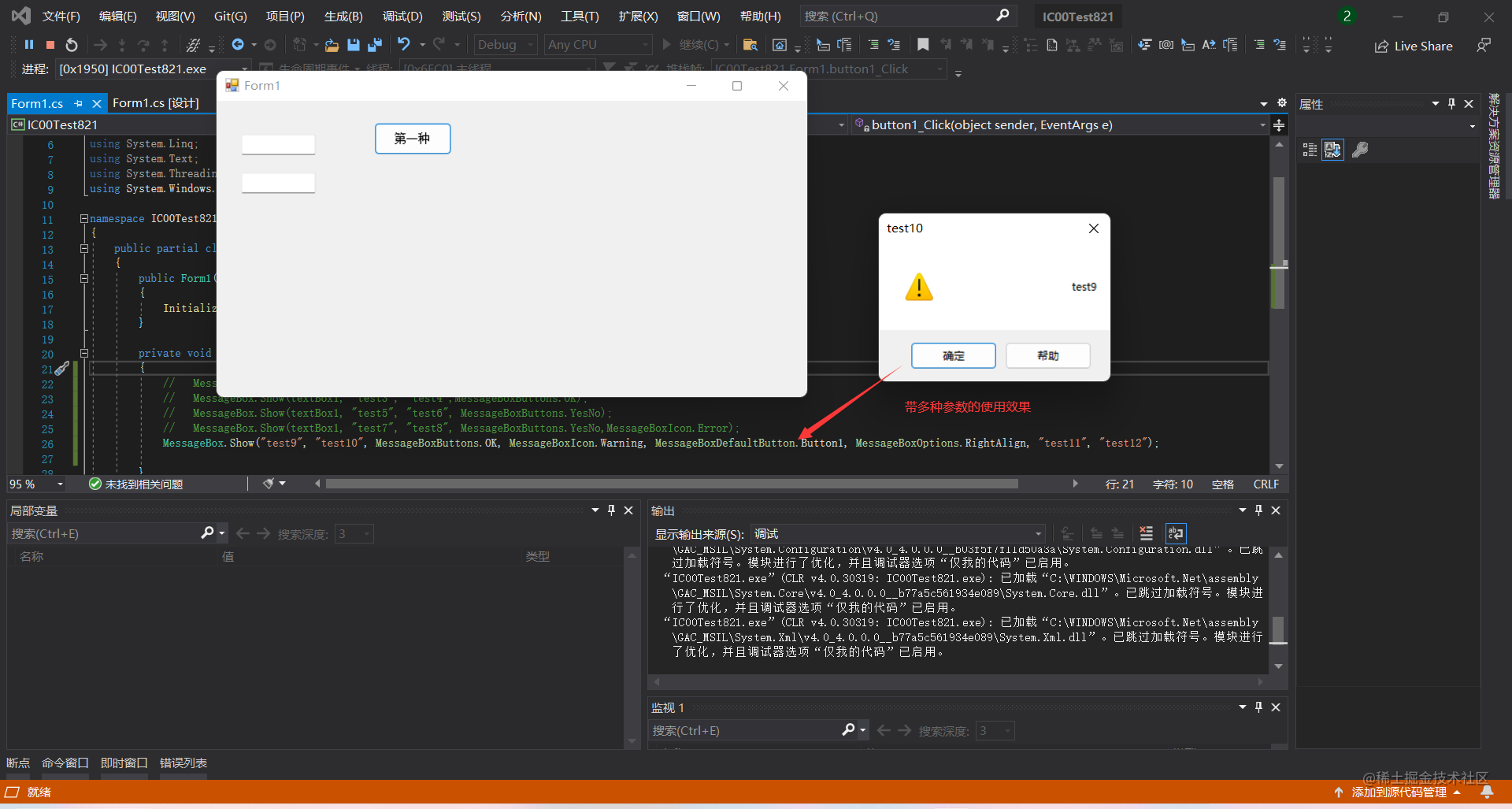The width and height of the screenshot is (1512, 809).
Task: Toggle word wrap in the Output panel
Action: [1176, 534]
